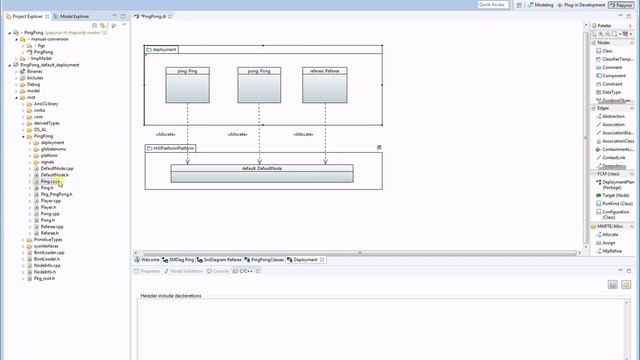Switch to the Modeling perspective
This screenshot has width=640, height=360.
tap(540, 5)
